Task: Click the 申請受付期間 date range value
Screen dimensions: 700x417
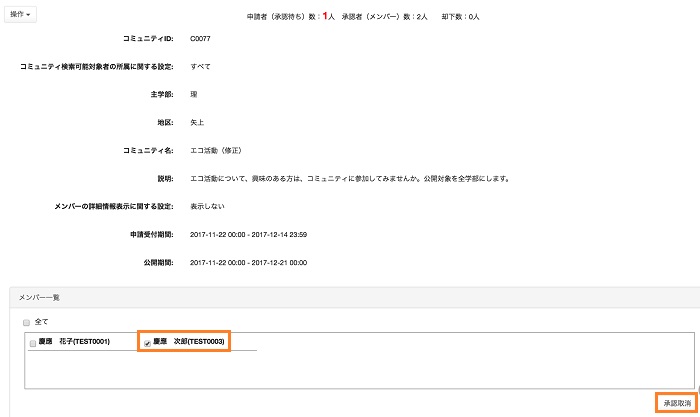Action: click(247, 234)
